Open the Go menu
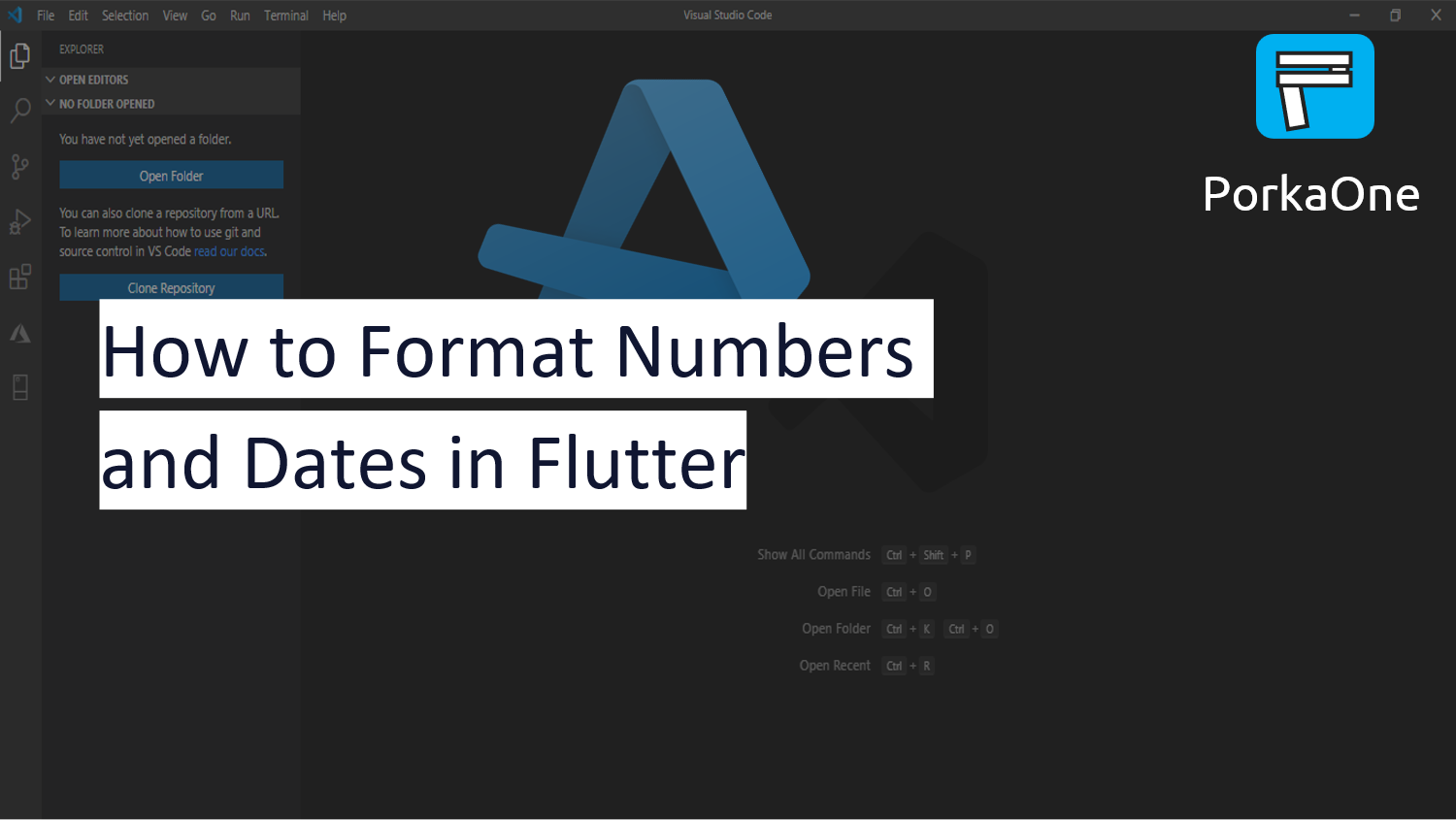Image resolution: width=1456 pixels, height=820 pixels. tap(209, 16)
